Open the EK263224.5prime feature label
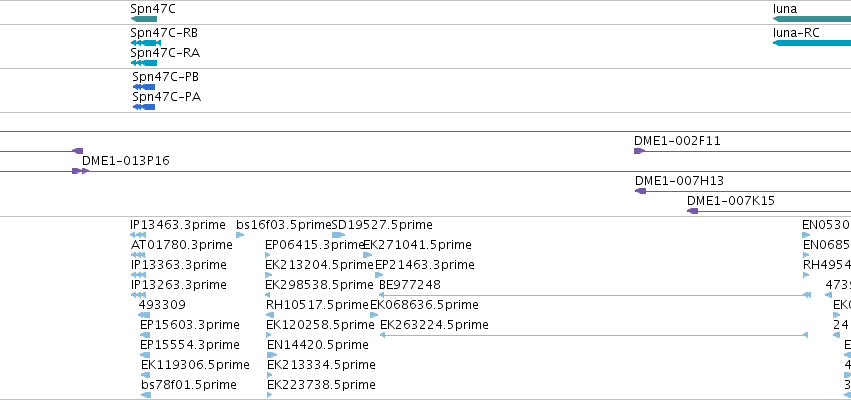 tap(434, 325)
